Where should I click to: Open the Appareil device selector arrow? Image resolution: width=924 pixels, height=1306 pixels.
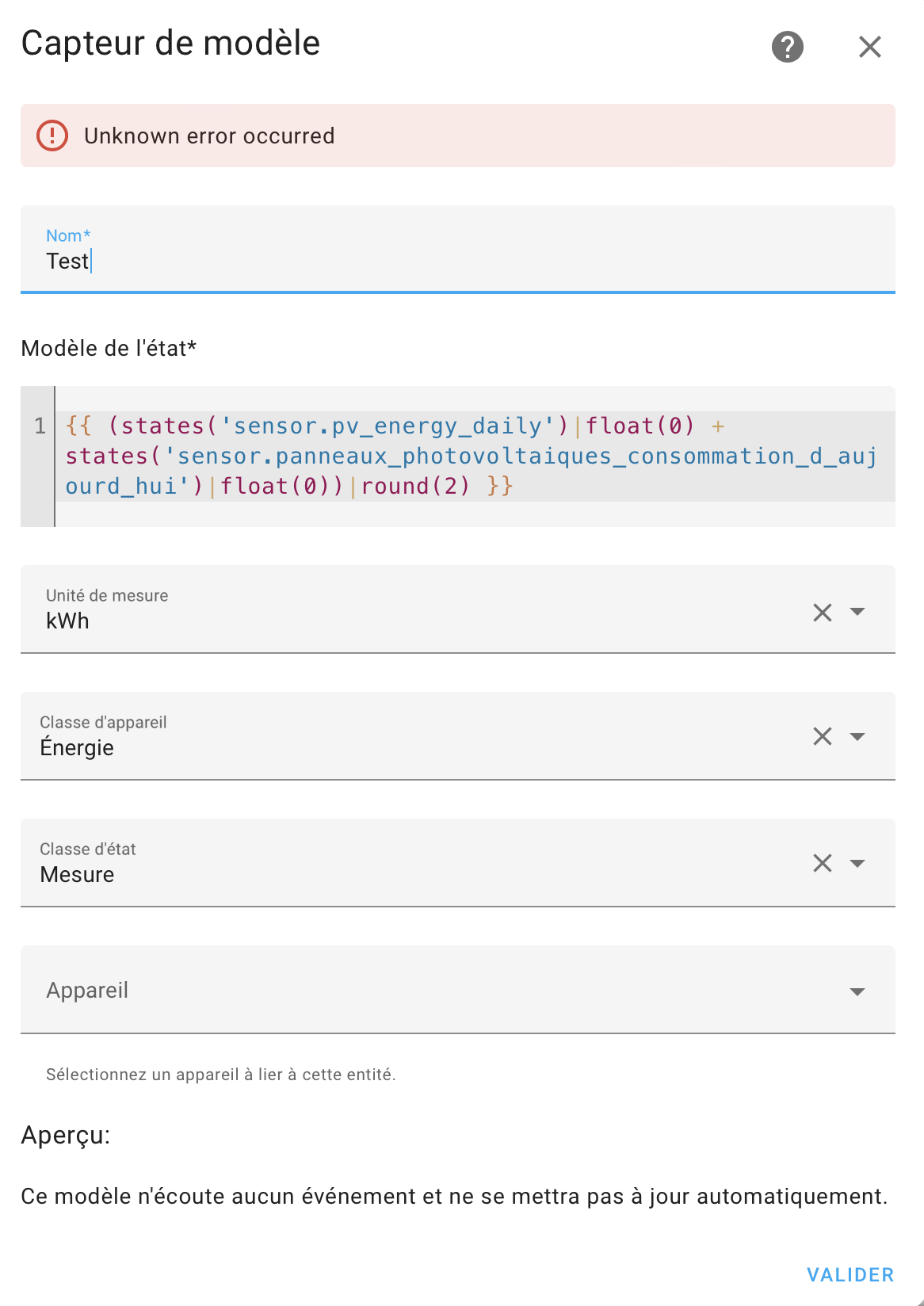pos(857,991)
